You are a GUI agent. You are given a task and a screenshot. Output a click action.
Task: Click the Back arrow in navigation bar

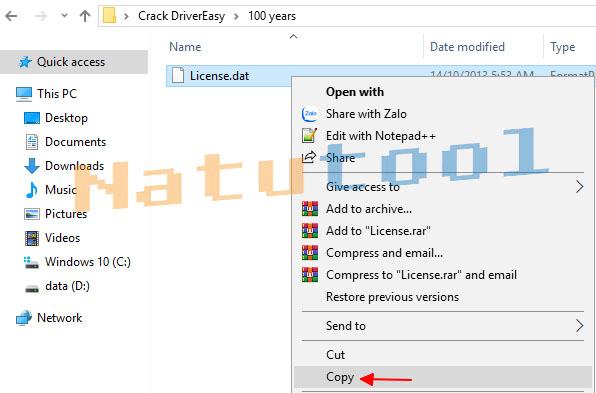11,16
